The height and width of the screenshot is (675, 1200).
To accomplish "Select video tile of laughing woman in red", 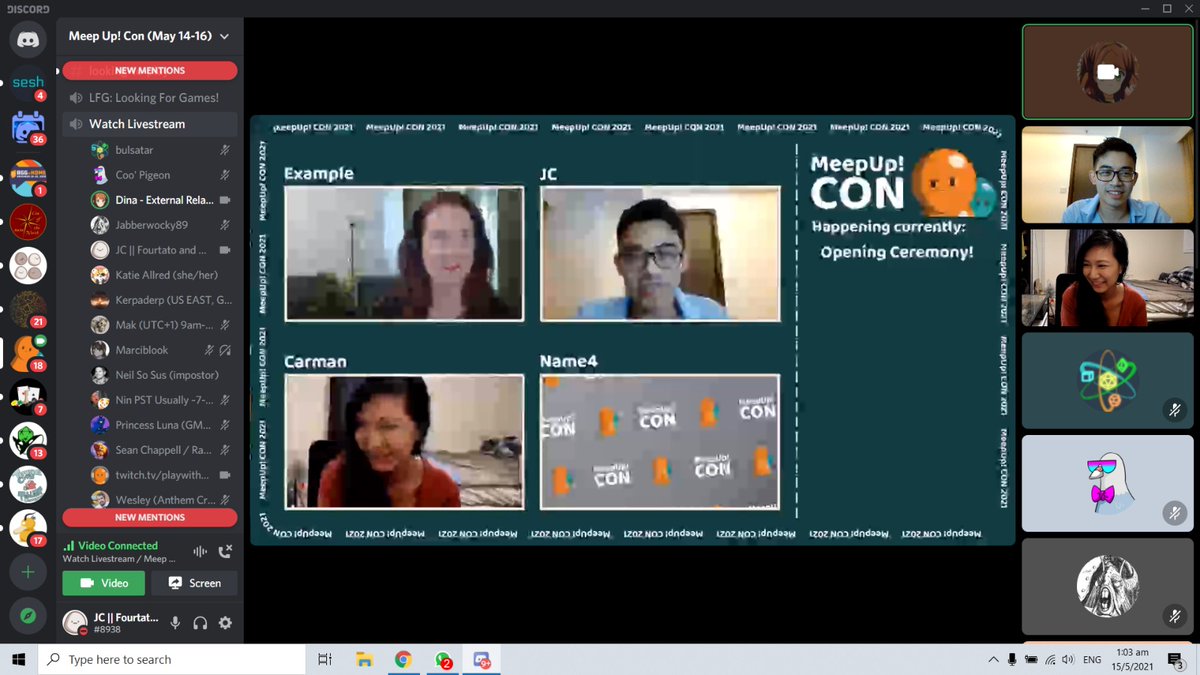I will 1107,278.
